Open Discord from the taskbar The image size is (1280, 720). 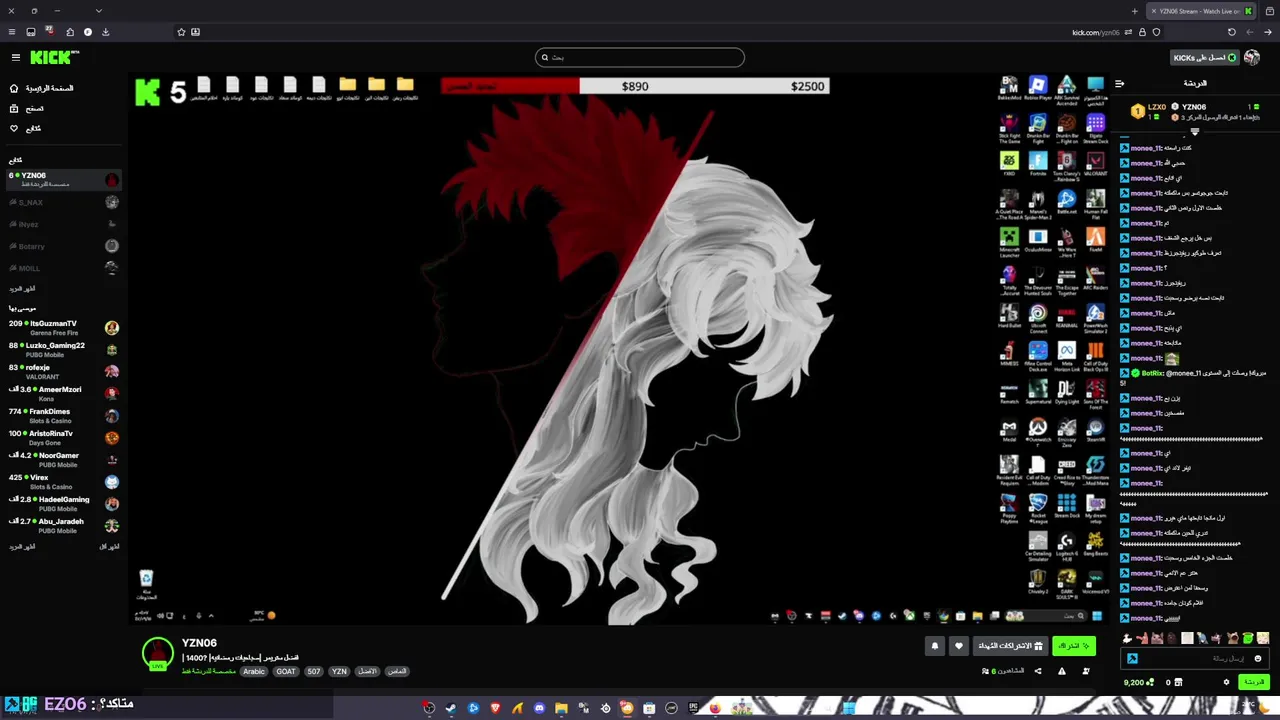click(x=539, y=708)
